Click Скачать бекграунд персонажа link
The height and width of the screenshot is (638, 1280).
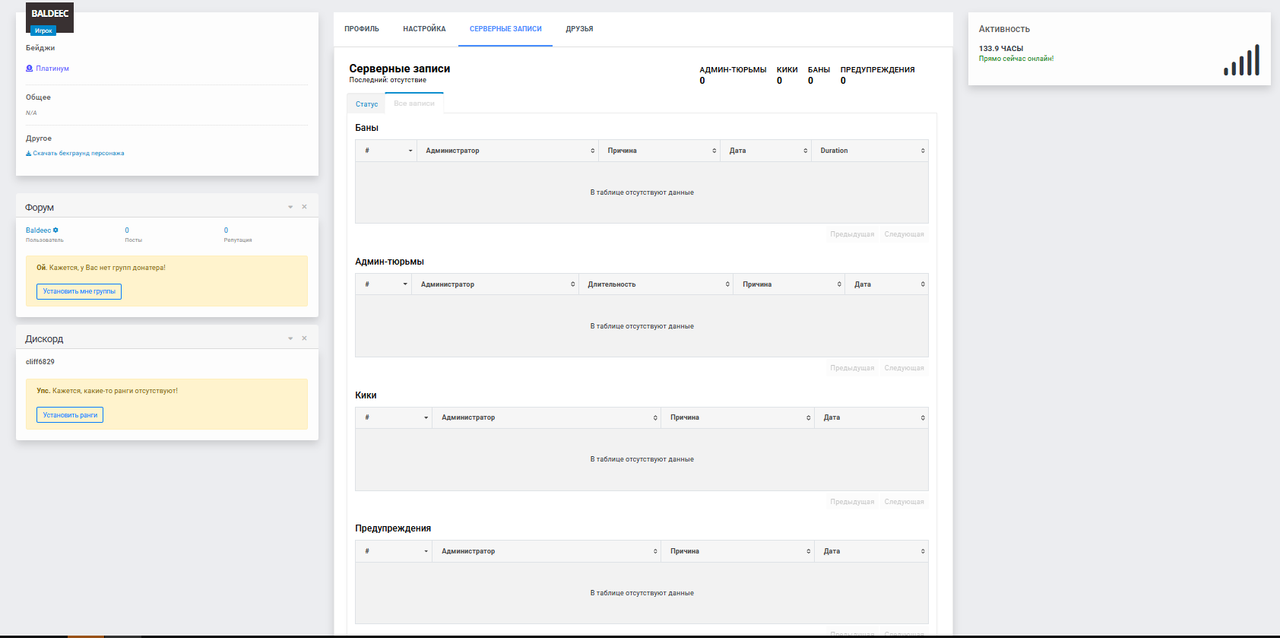tap(79, 153)
